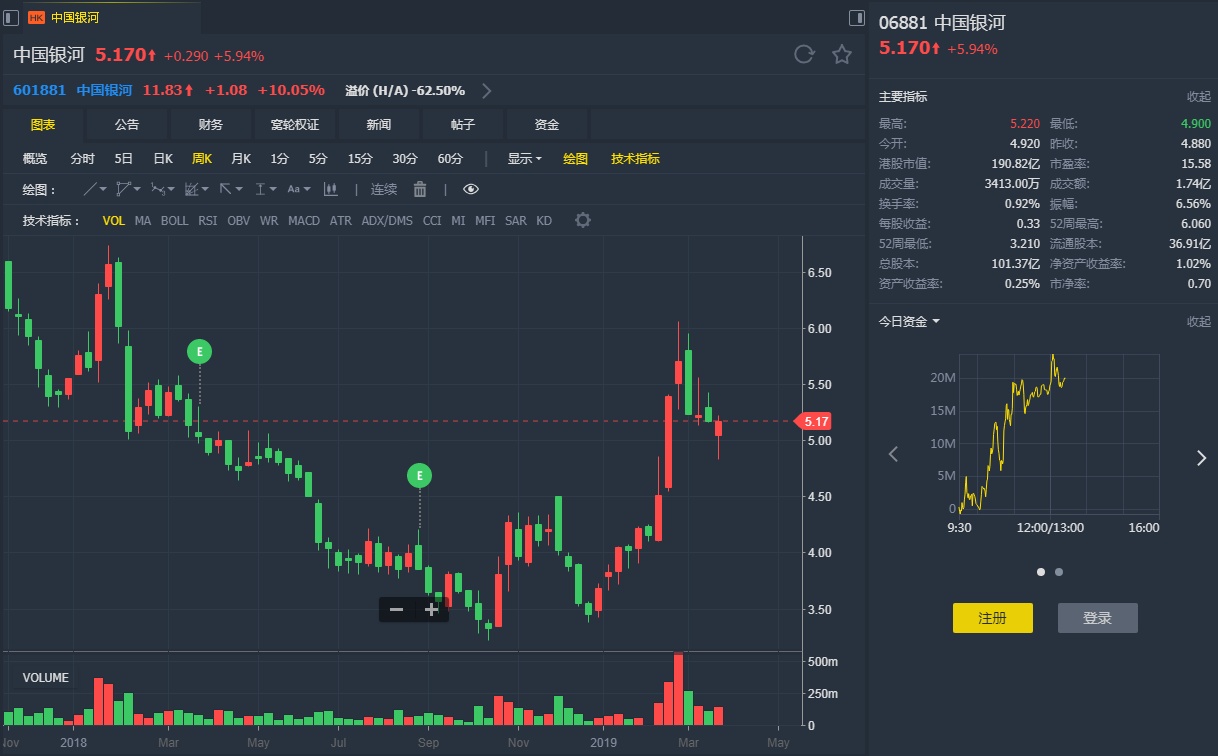Toggle the 技术指标 toolbar button
This screenshot has width=1218, height=756.
point(636,158)
